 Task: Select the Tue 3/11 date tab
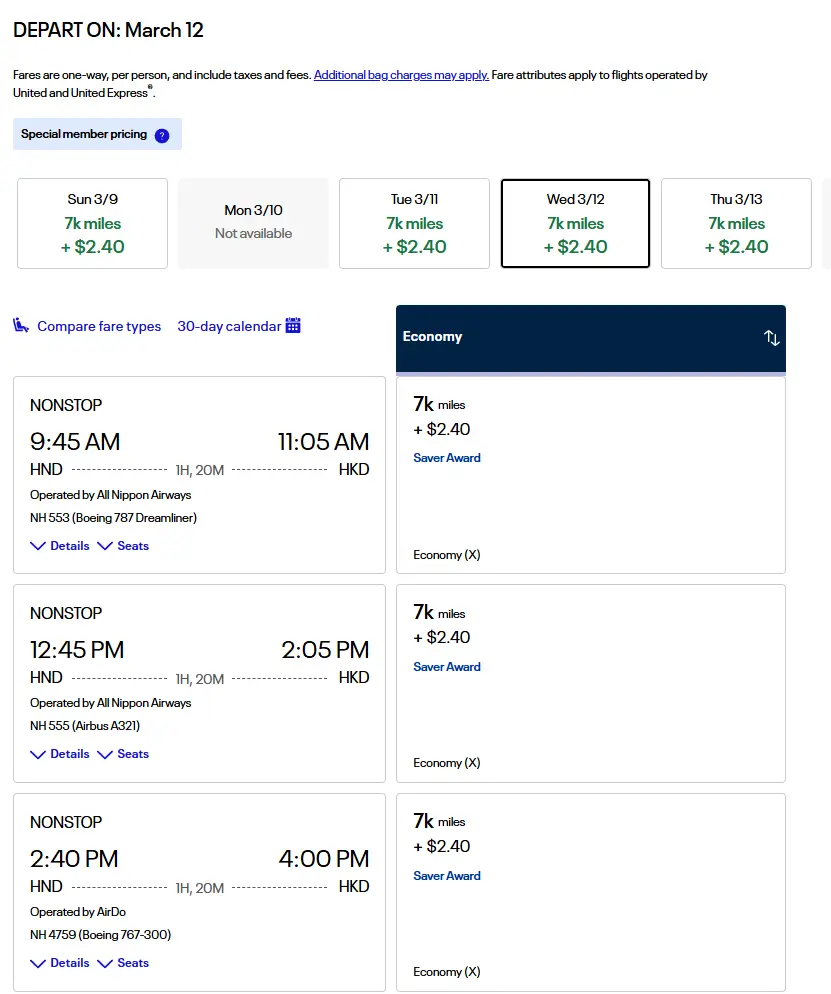(414, 224)
